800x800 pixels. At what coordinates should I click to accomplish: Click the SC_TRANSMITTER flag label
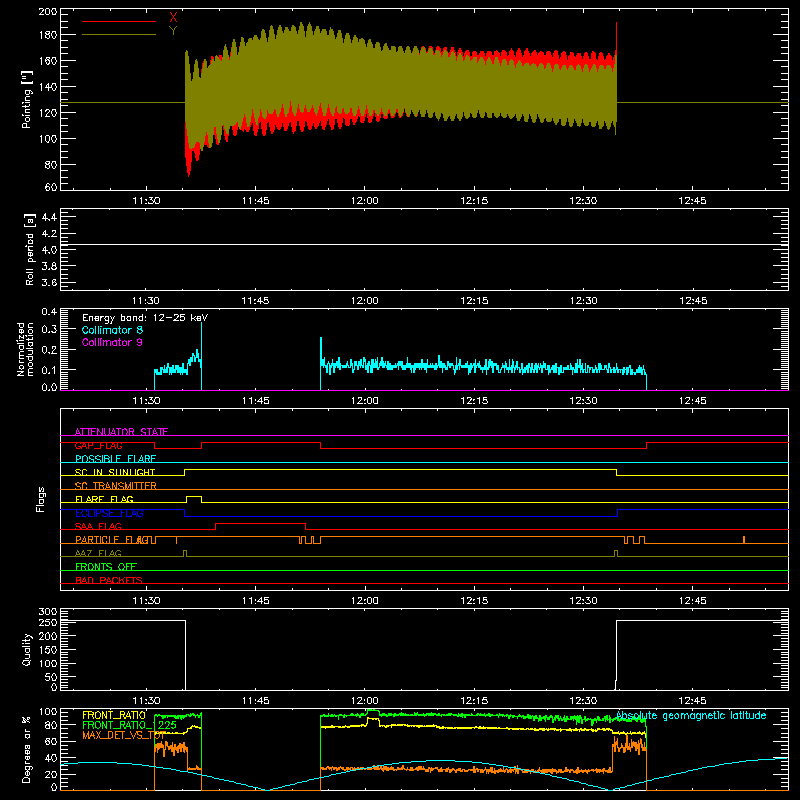[116, 486]
